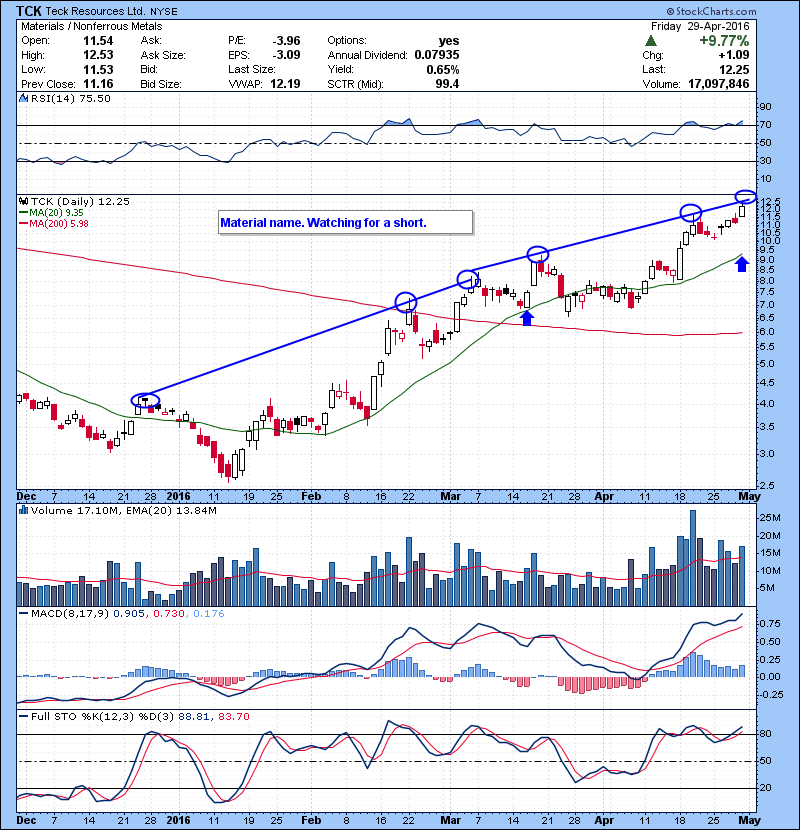800x830 pixels.
Task: Click the Low value 11.53
Action: click(98, 69)
